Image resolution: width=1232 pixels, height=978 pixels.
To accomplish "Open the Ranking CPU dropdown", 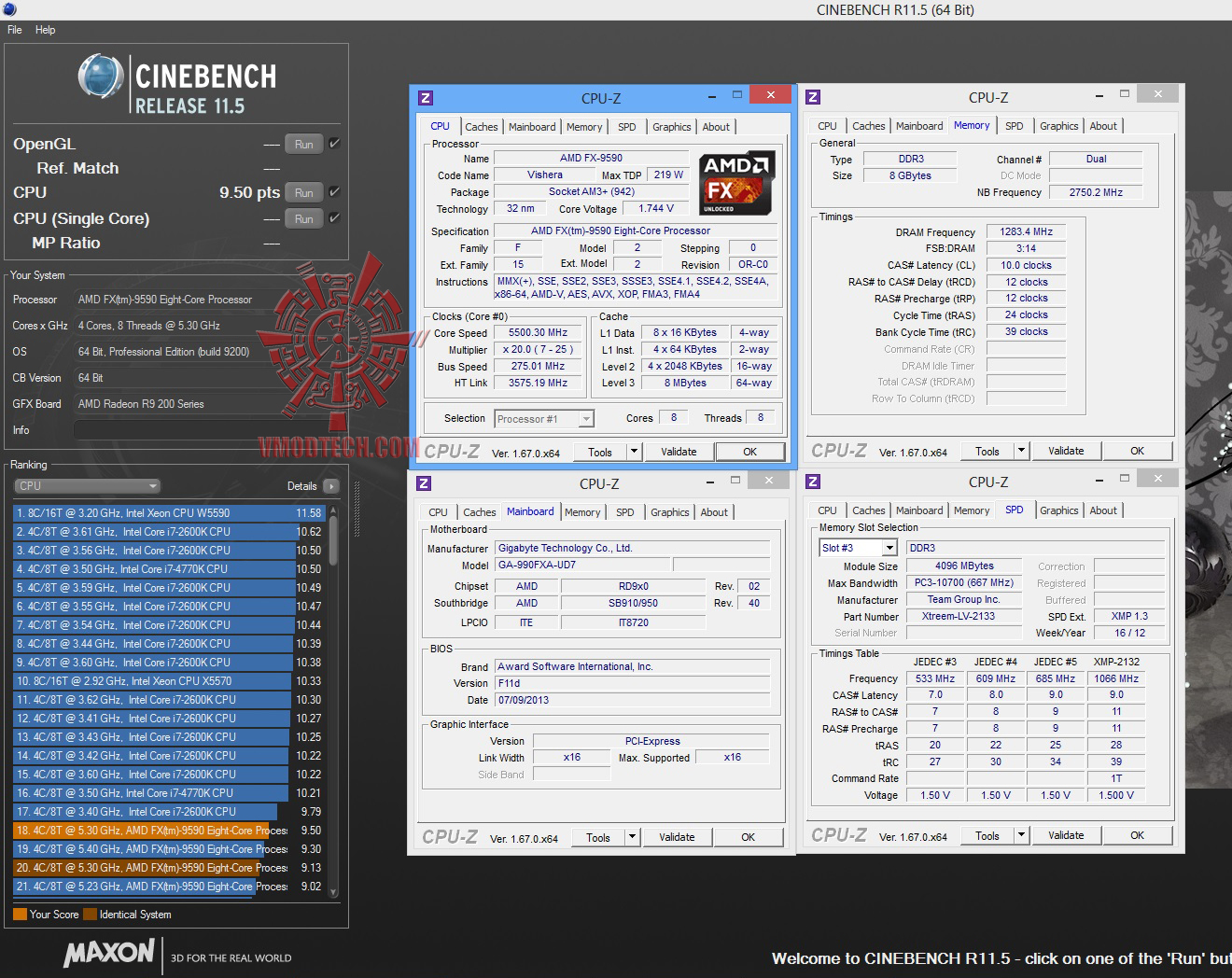I will (x=88, y=486).
